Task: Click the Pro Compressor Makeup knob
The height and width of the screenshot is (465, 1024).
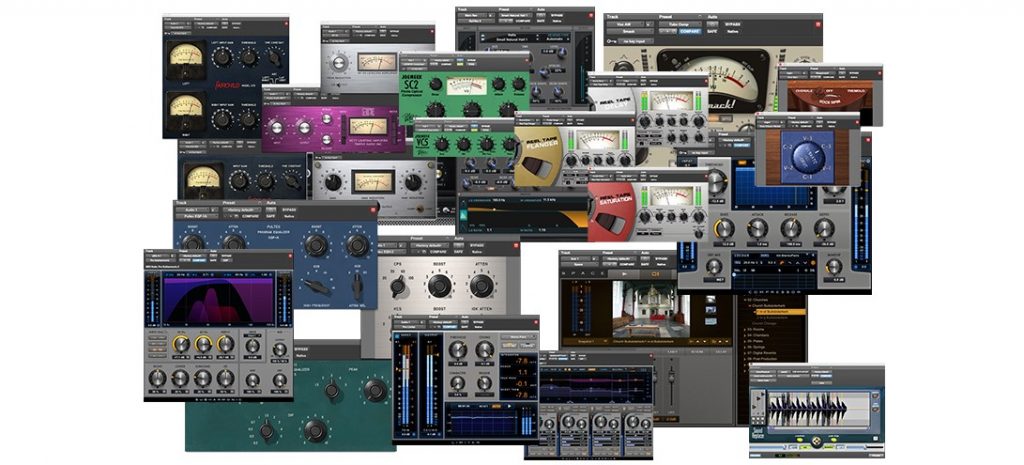Action: click(x=833, y=266)
